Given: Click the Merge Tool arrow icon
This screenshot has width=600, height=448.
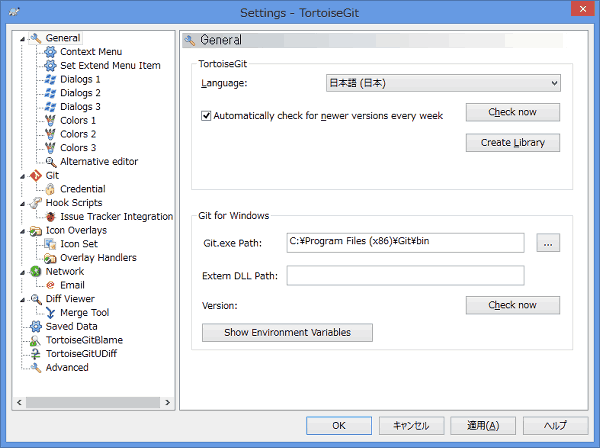Looking at the screenshot, I should click(50, 313).
